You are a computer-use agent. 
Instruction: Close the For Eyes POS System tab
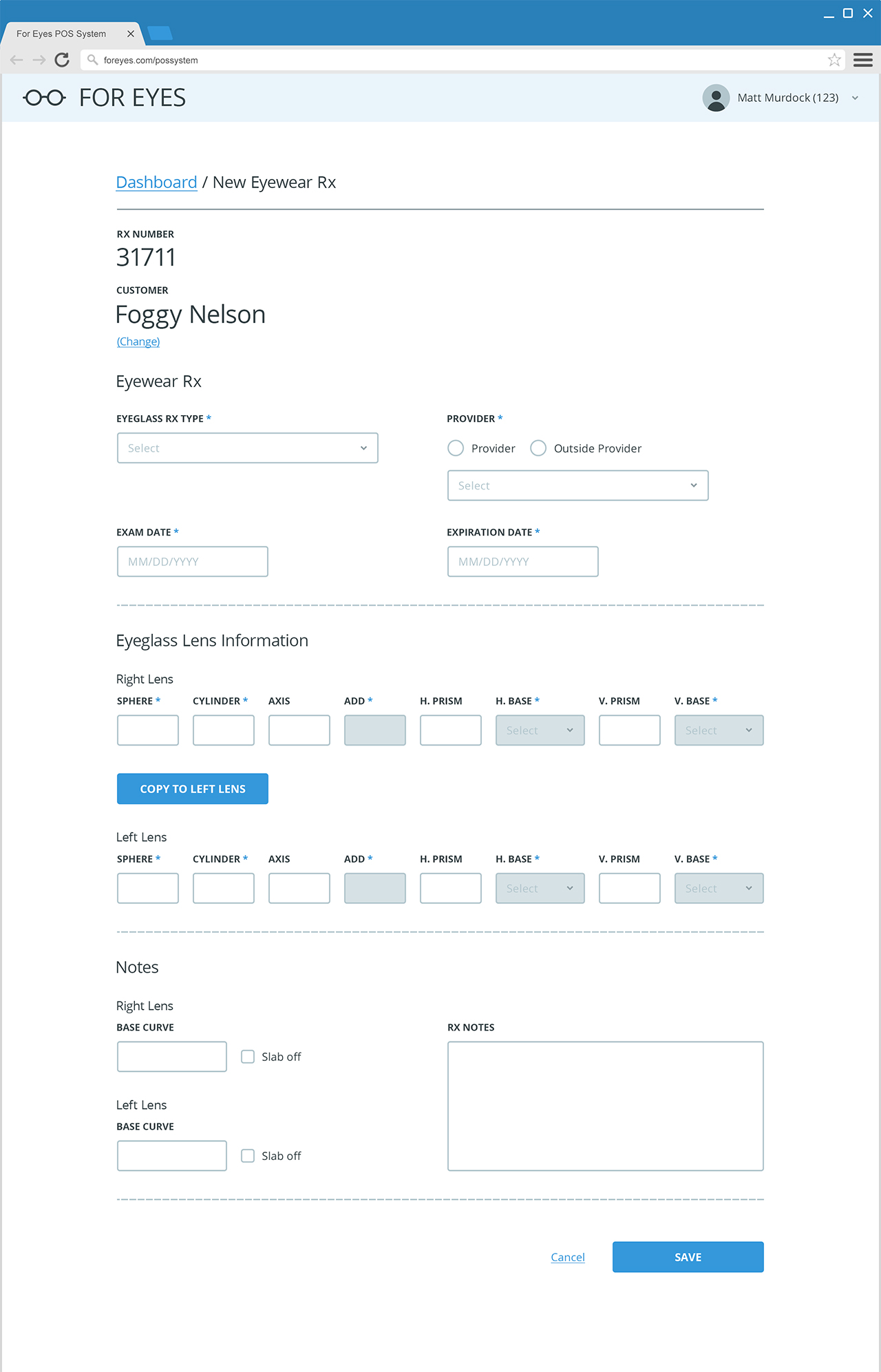[131, 34]
